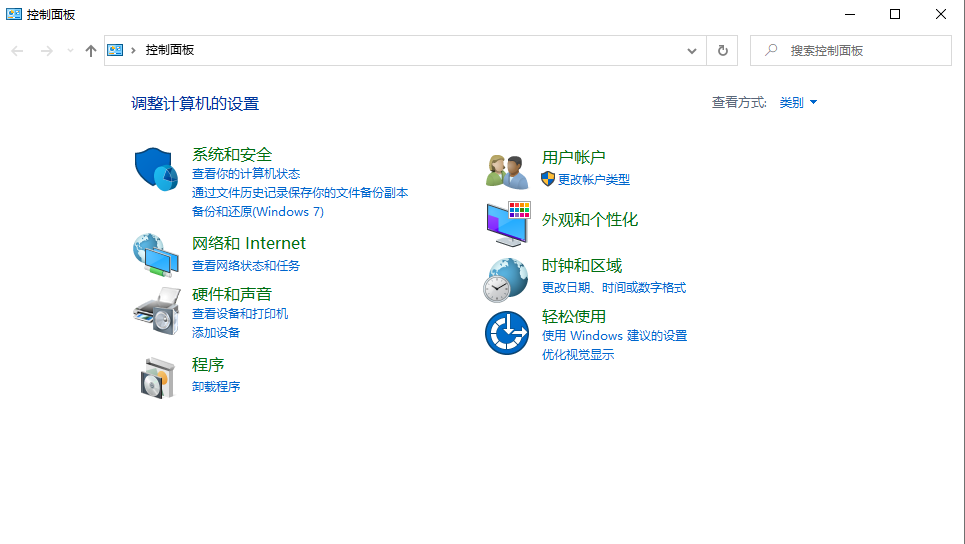
Task: Open the 轻松使用 blue circle icon
Action: [507, 333]
